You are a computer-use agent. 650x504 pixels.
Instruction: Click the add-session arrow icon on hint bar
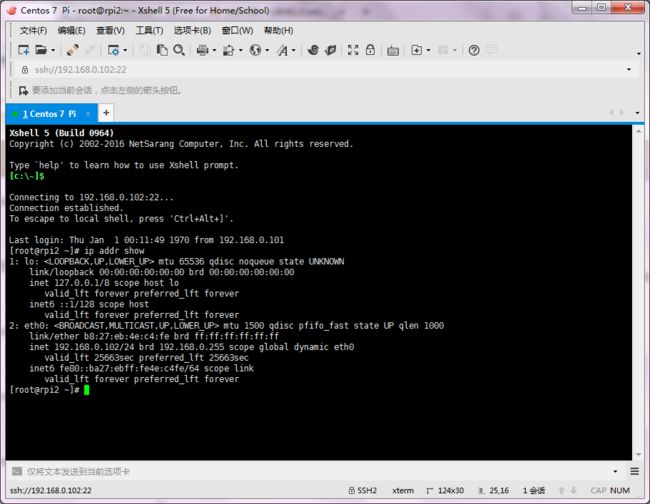coord(23,90)
